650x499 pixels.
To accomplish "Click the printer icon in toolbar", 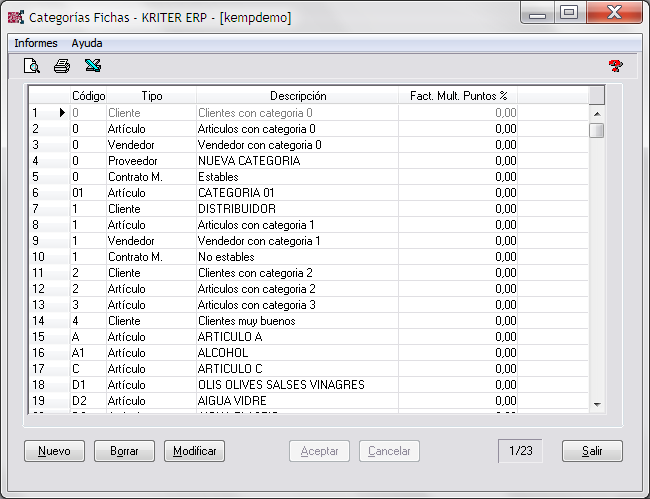I will pyautogui.click(x=62, y=67).
